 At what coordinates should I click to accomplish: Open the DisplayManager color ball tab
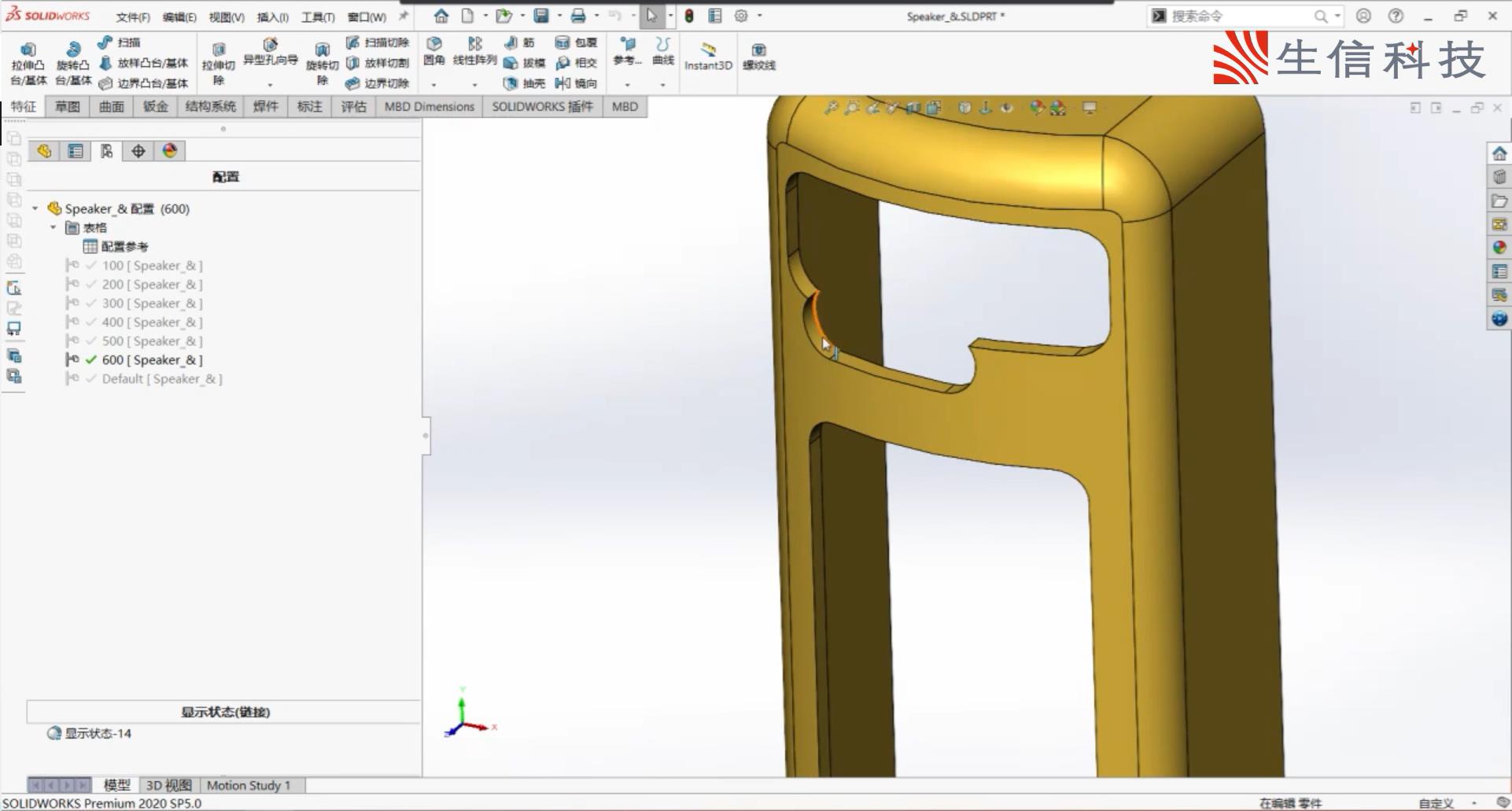(x=170, y=151)
